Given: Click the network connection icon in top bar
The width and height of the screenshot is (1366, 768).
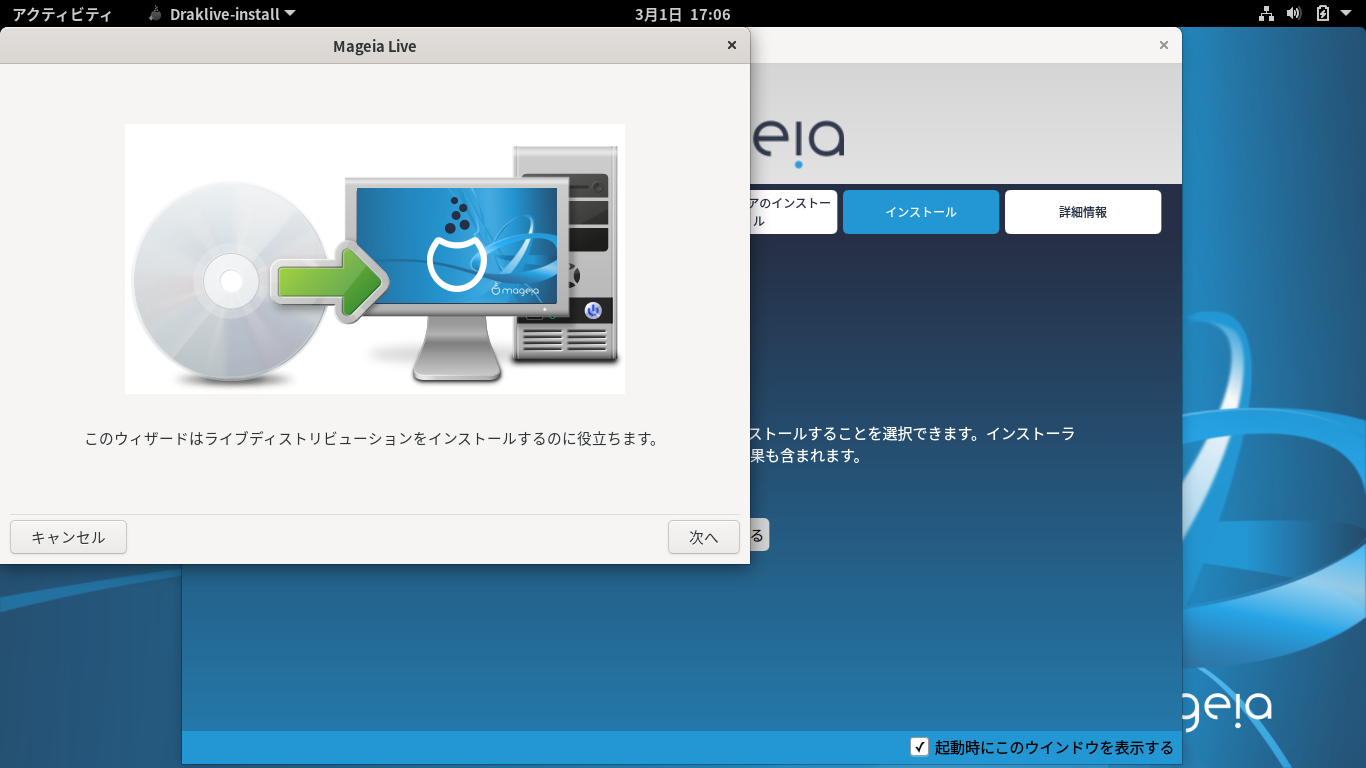Looking at the screenshot, I should [x=1266, y=14].
